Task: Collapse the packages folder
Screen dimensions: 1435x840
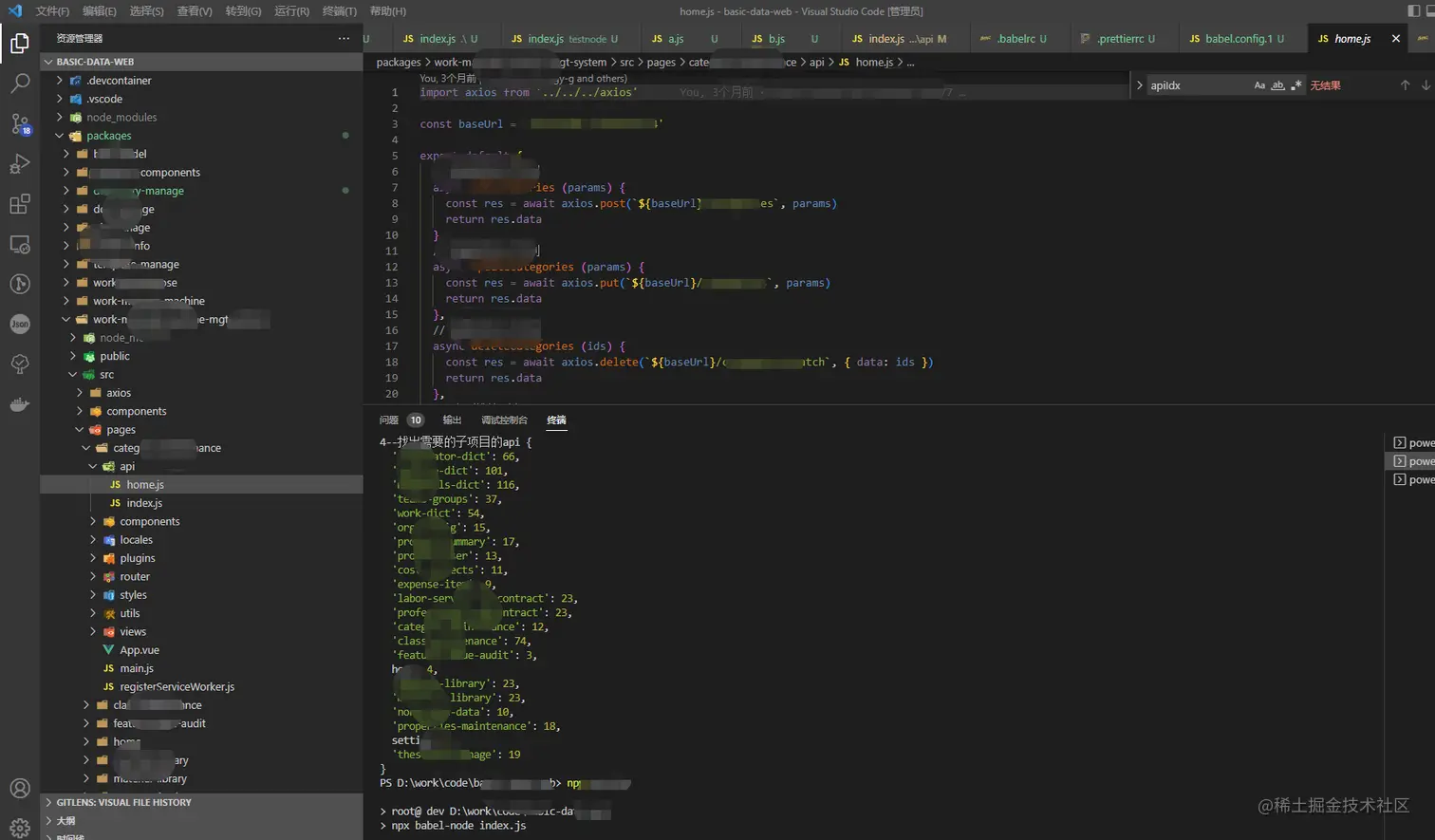Action: tap(60, 136)
